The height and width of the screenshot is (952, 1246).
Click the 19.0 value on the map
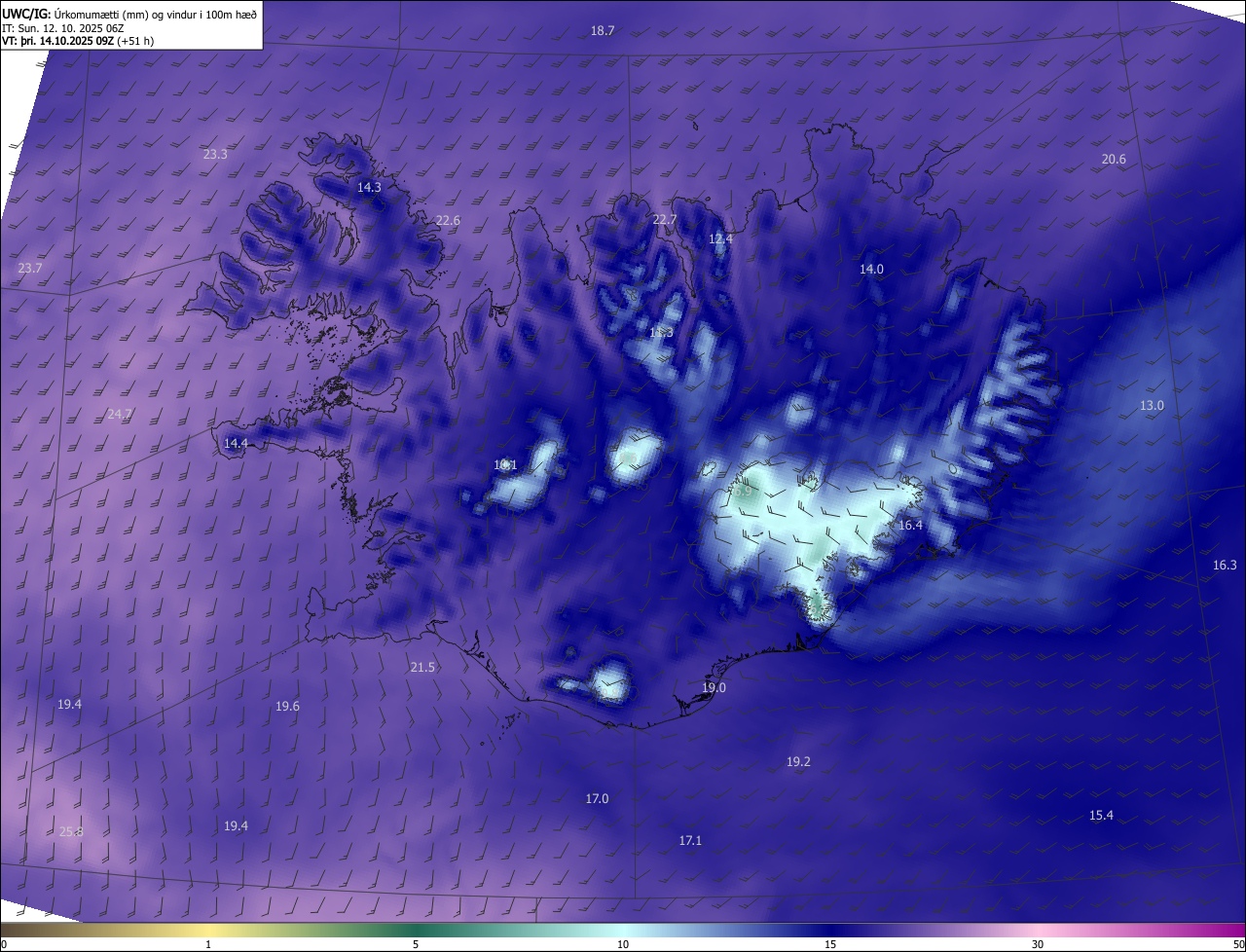pyautogui.click(x=714, y=687)
